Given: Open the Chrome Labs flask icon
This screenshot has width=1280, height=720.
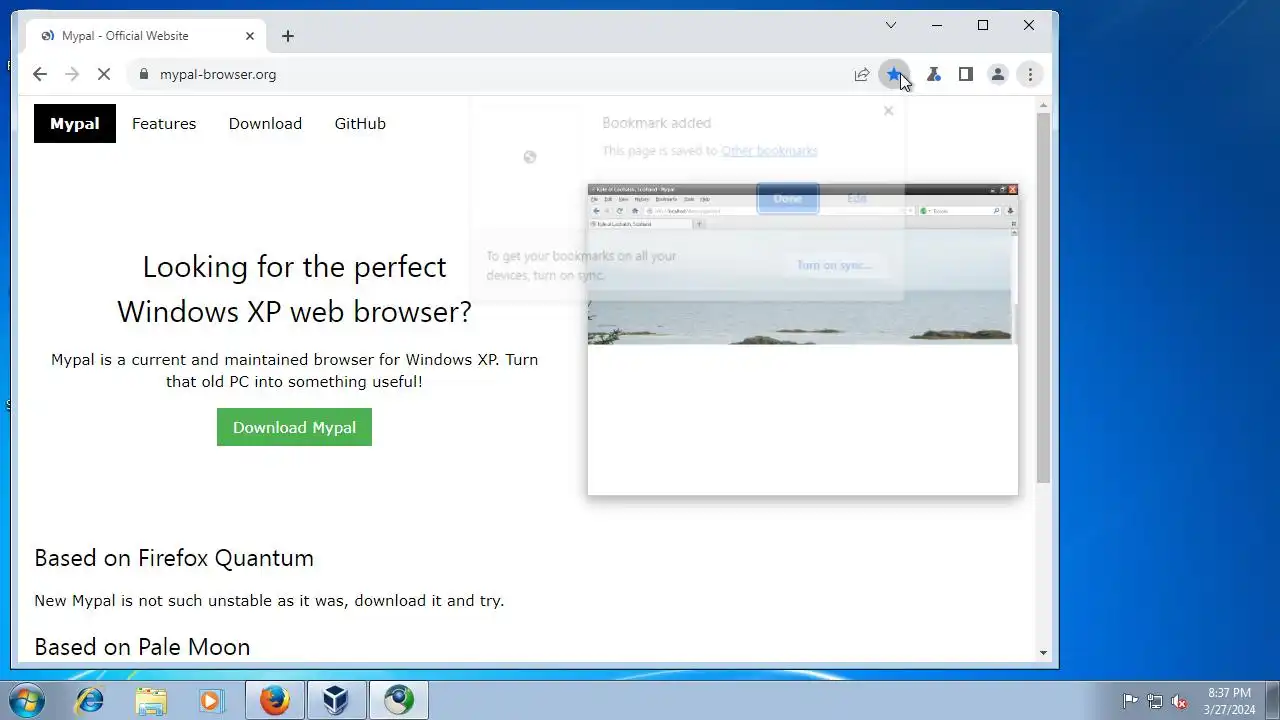Looking at the screenshot, I should click(x=934, y=74).
